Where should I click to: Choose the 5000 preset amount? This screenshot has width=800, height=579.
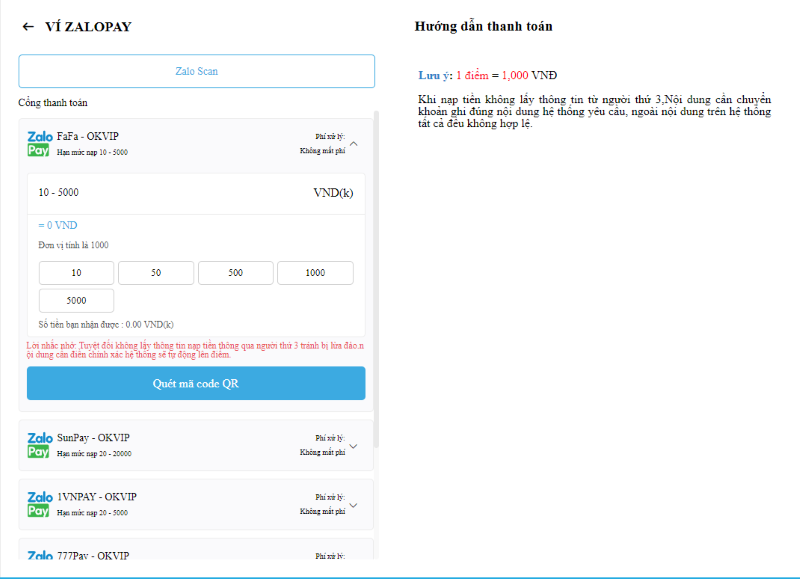coord(77,301)
